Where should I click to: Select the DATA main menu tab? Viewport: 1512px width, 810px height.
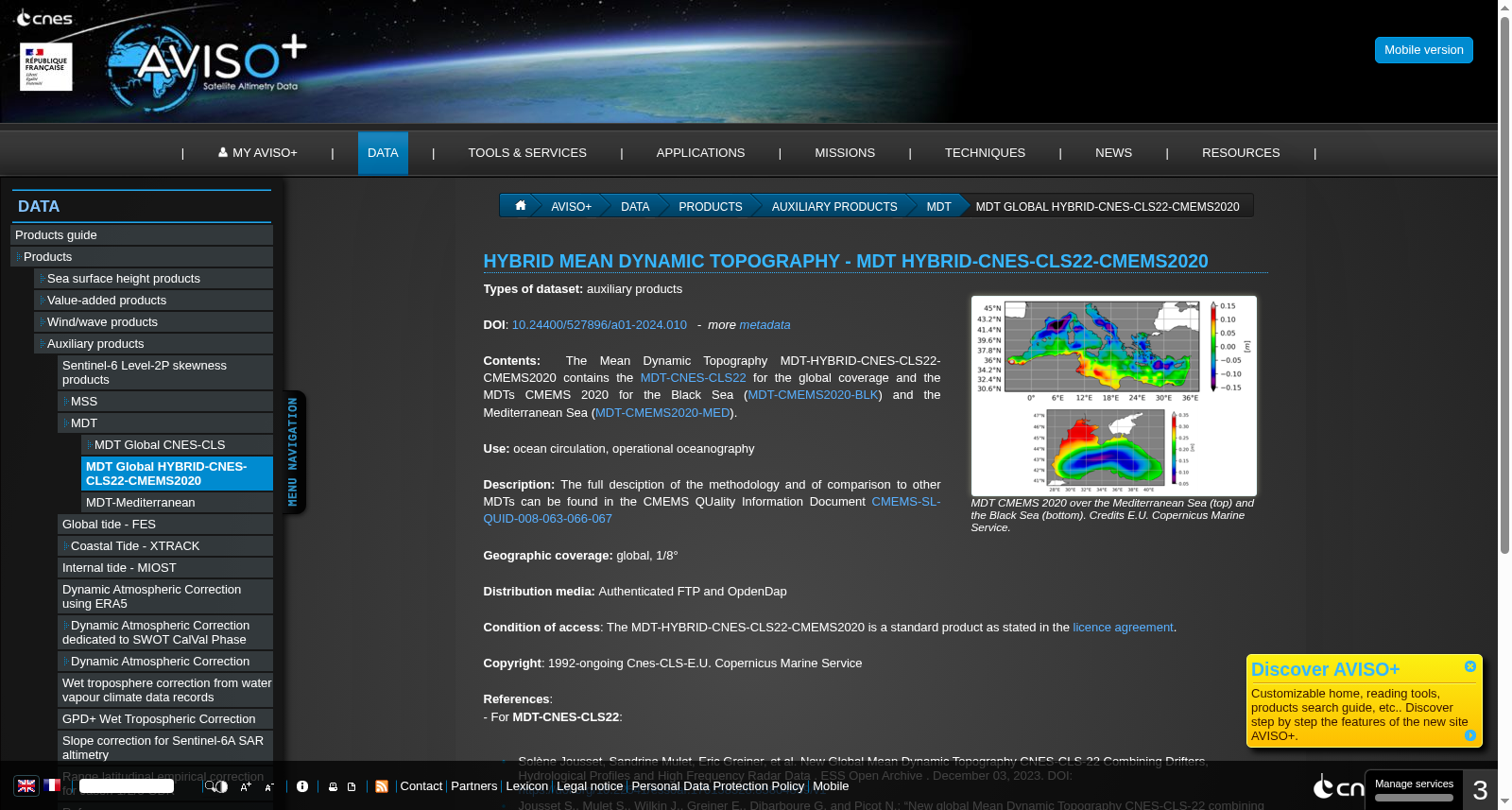383,152
